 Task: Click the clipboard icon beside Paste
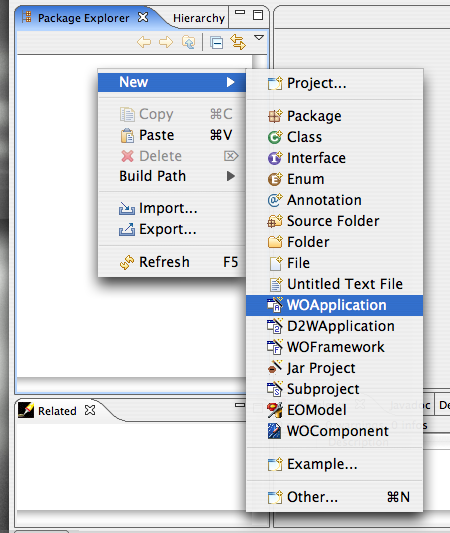pos(127,136)
